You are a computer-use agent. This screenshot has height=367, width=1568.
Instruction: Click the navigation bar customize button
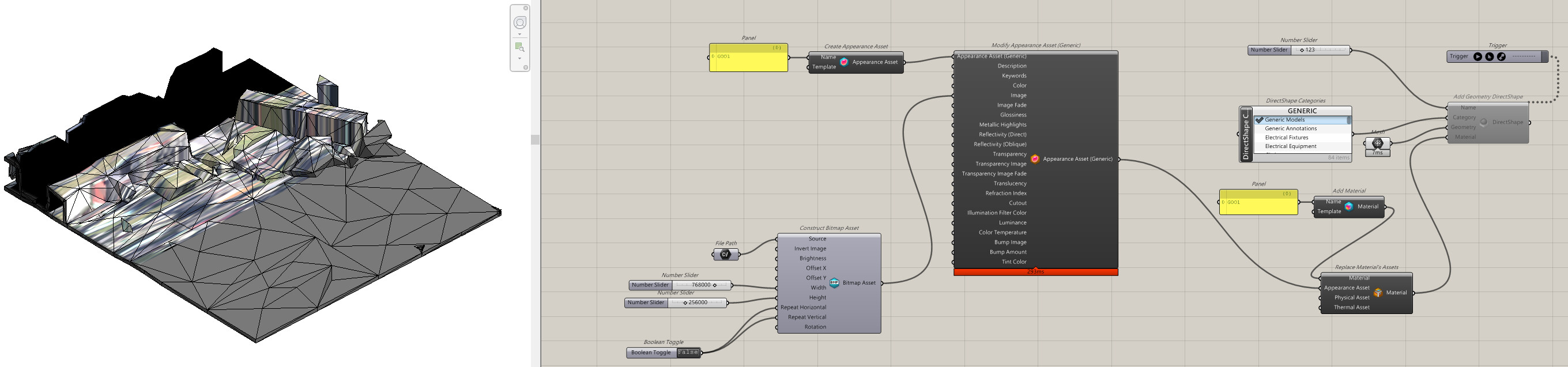(x=526, y=67)
